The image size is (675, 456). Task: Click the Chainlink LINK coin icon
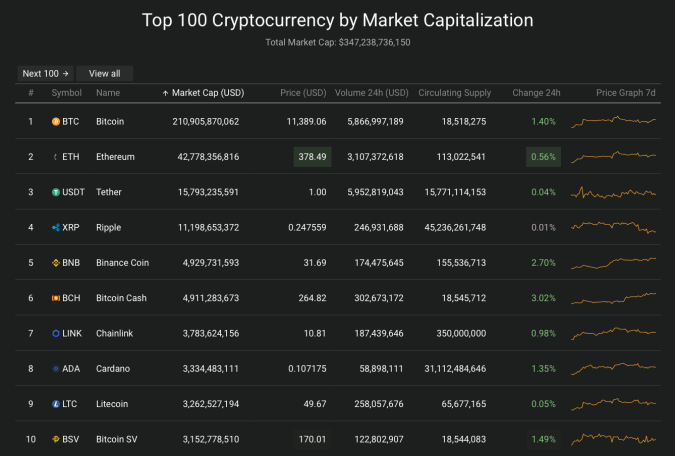point(56,333)
